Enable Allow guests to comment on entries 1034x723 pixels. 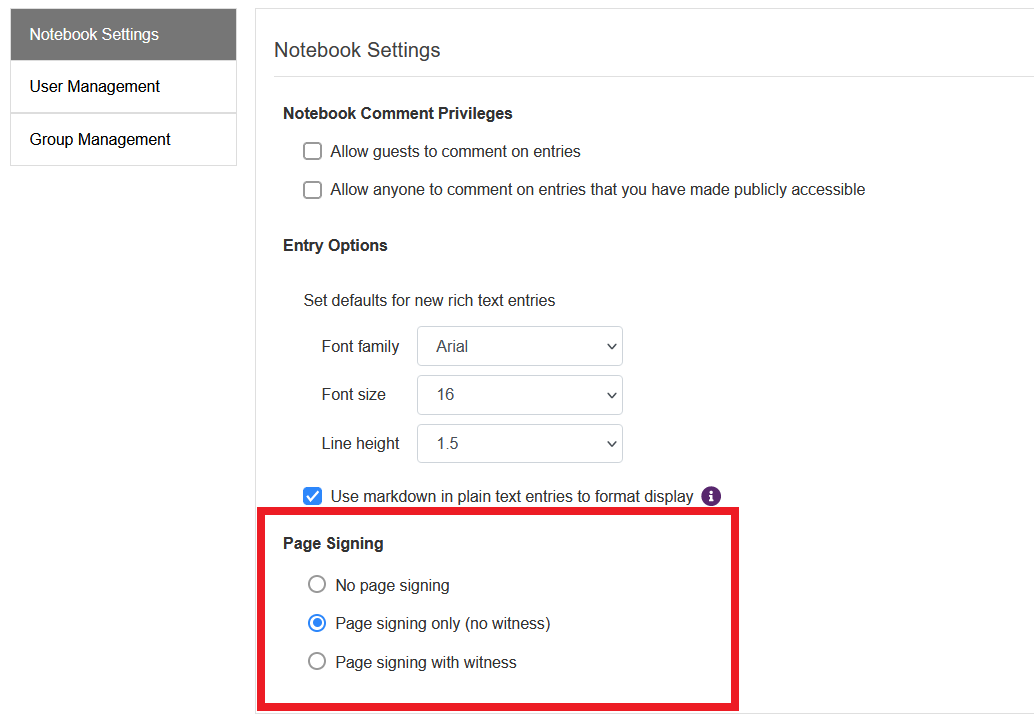313,152
